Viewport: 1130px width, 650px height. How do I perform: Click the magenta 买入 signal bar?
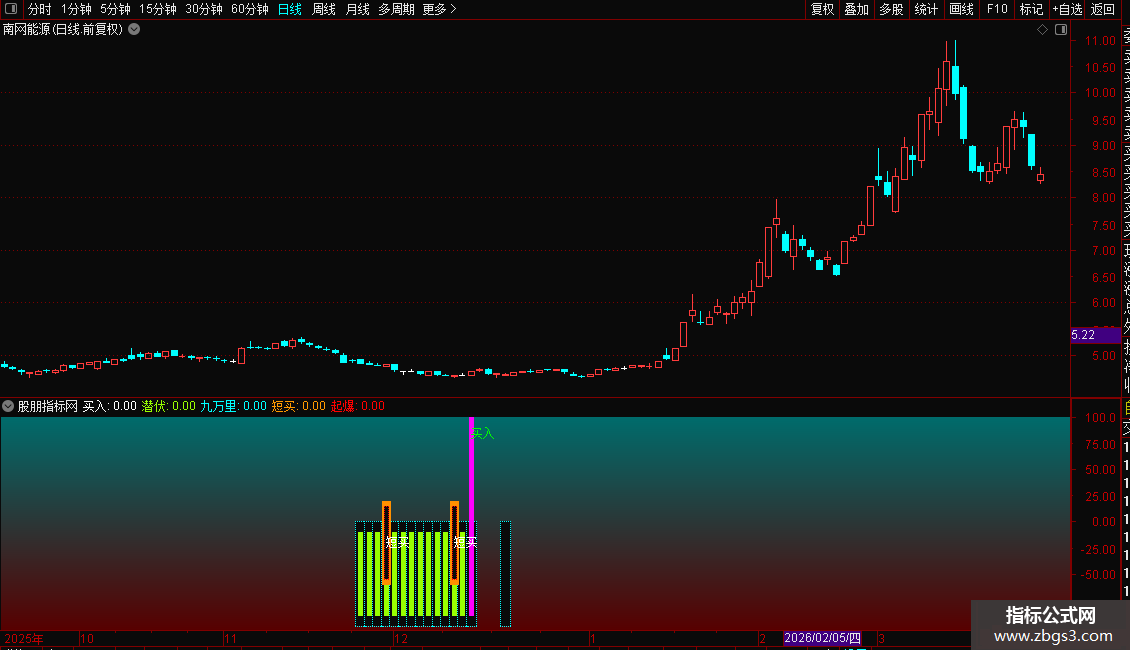click(471, 516)
